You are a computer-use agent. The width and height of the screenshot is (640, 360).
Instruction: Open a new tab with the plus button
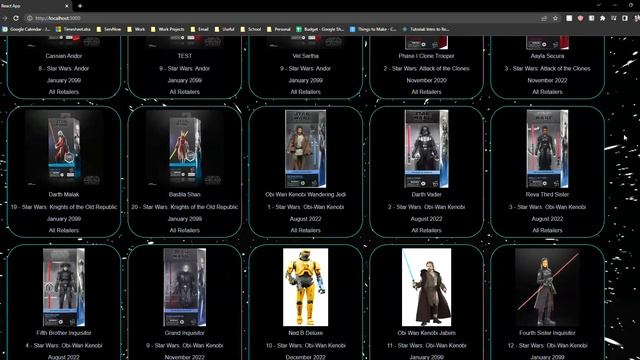coord(80,6)
